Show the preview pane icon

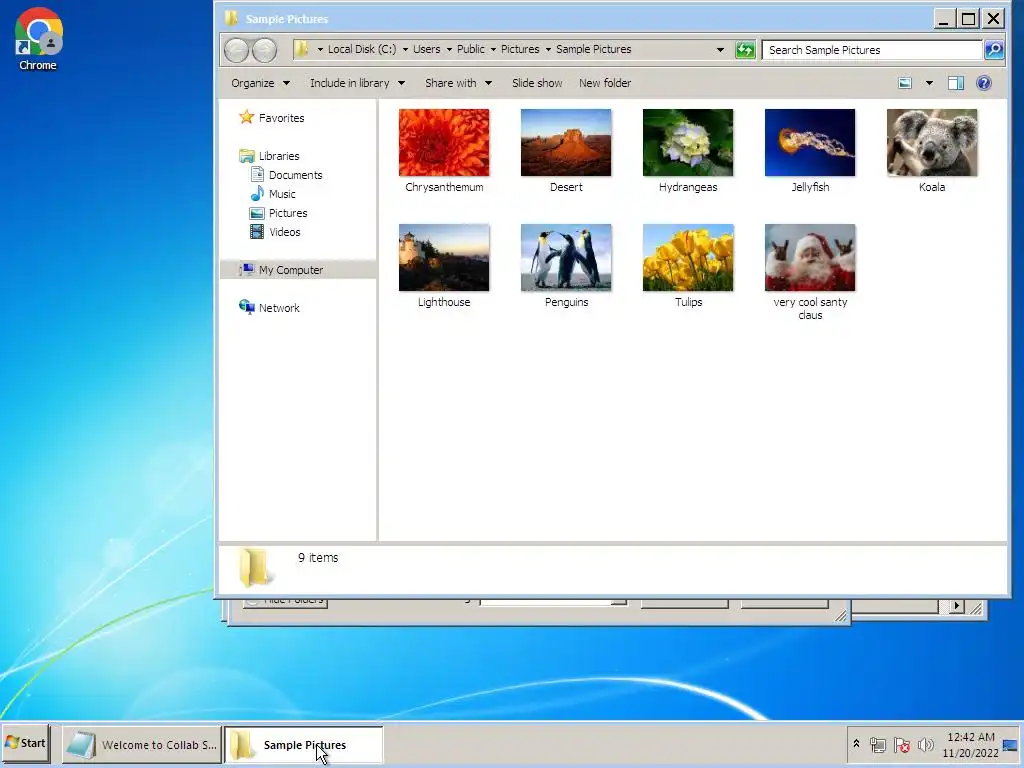click(x=956, y=83)
